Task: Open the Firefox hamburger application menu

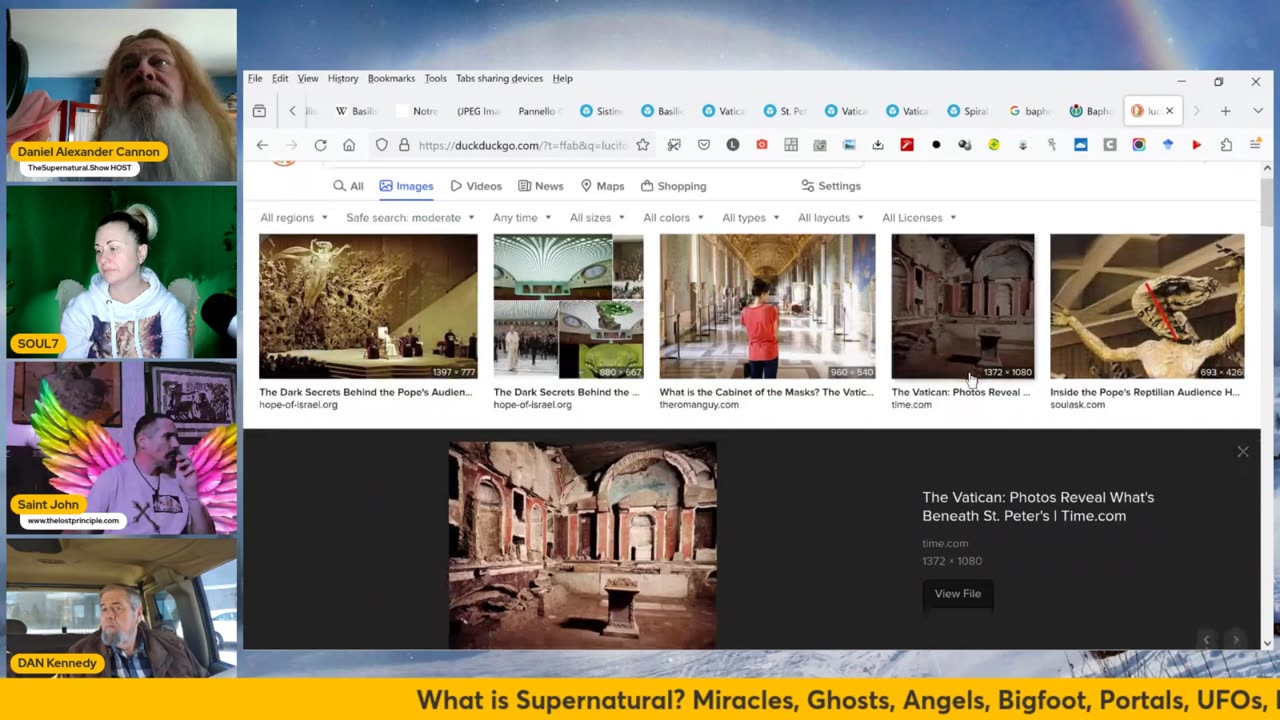Action: [x=1255, y=145]
